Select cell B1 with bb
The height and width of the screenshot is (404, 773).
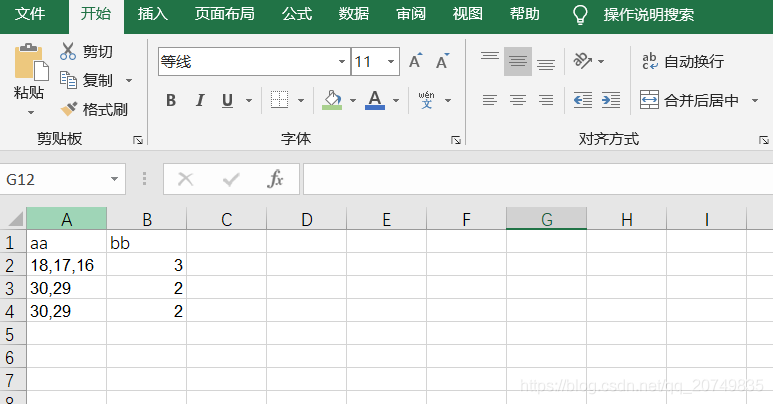(x=146, y=243)
